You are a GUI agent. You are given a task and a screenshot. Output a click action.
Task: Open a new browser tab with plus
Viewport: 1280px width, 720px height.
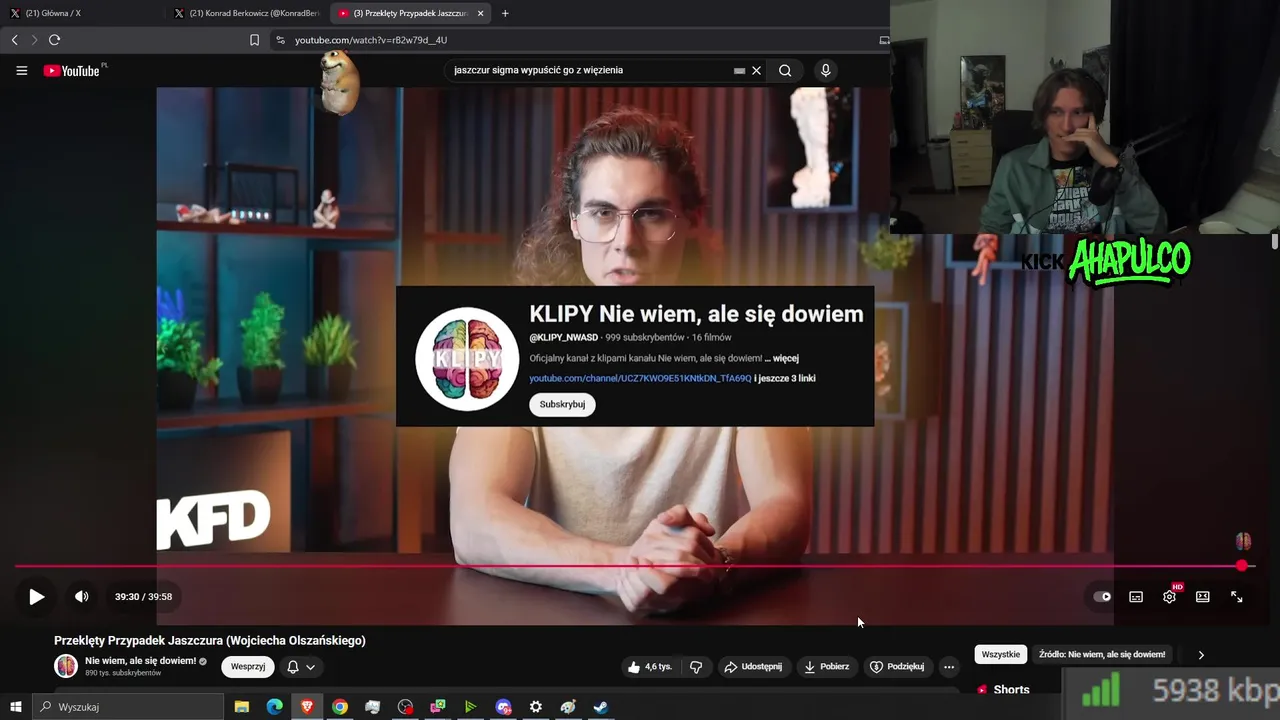pos(505,13)
